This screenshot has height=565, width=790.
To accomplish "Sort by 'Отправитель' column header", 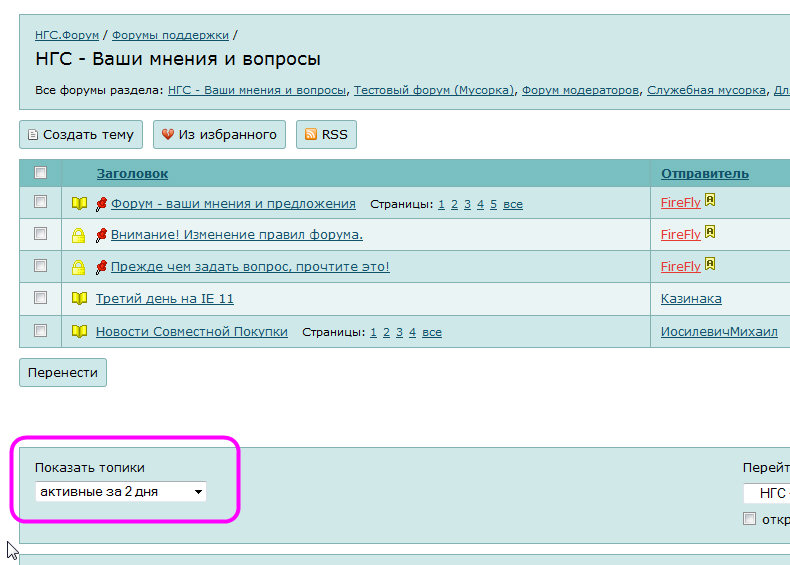I will [705, 173].
